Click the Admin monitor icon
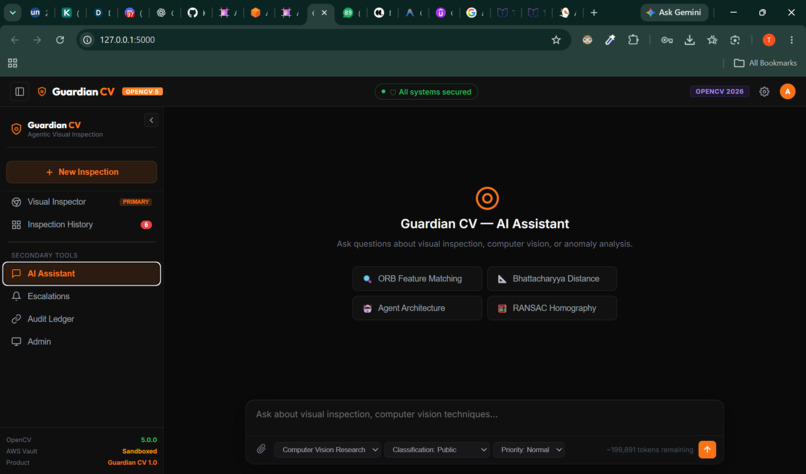The width and height of the screenshot is (806, 474). (x=16, y=341)
